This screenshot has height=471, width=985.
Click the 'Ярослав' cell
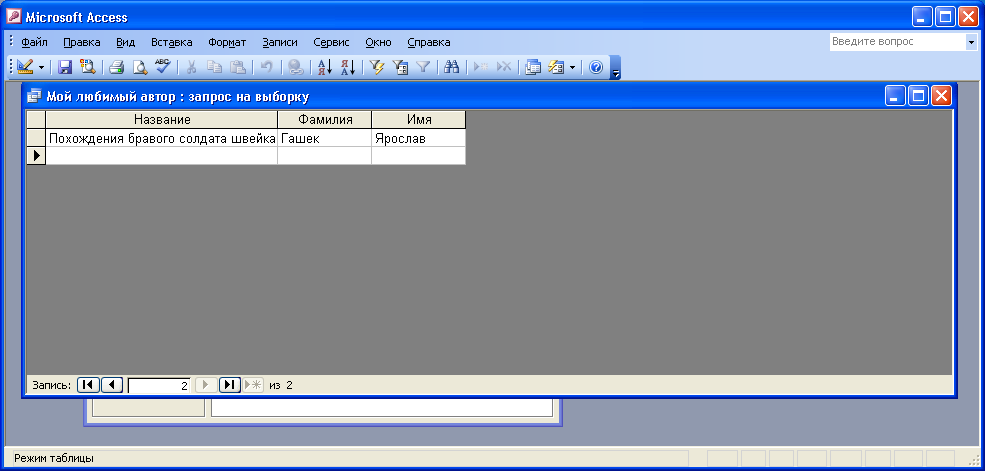pyautogui.click(x=419, y=138)
